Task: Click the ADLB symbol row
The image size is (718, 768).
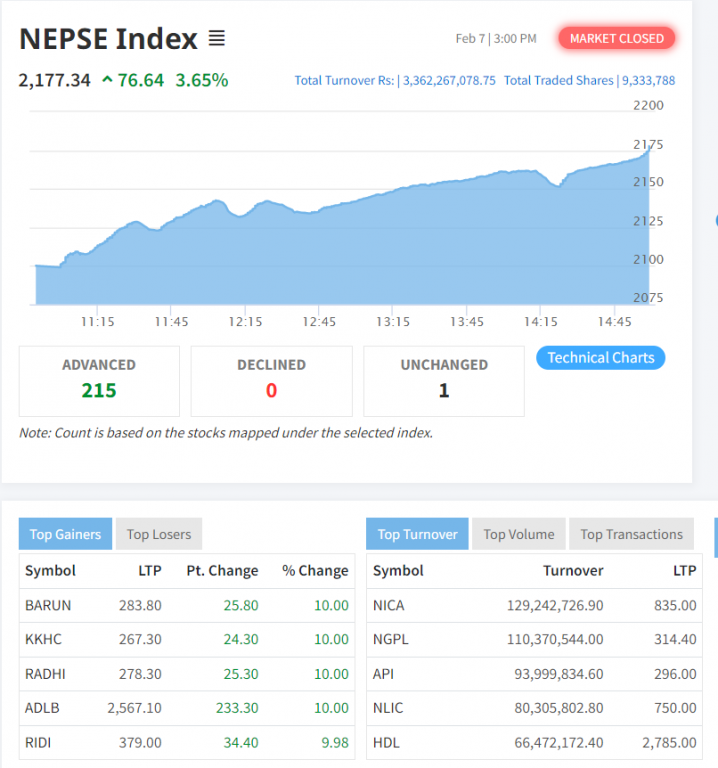Action: coord(43,707)
